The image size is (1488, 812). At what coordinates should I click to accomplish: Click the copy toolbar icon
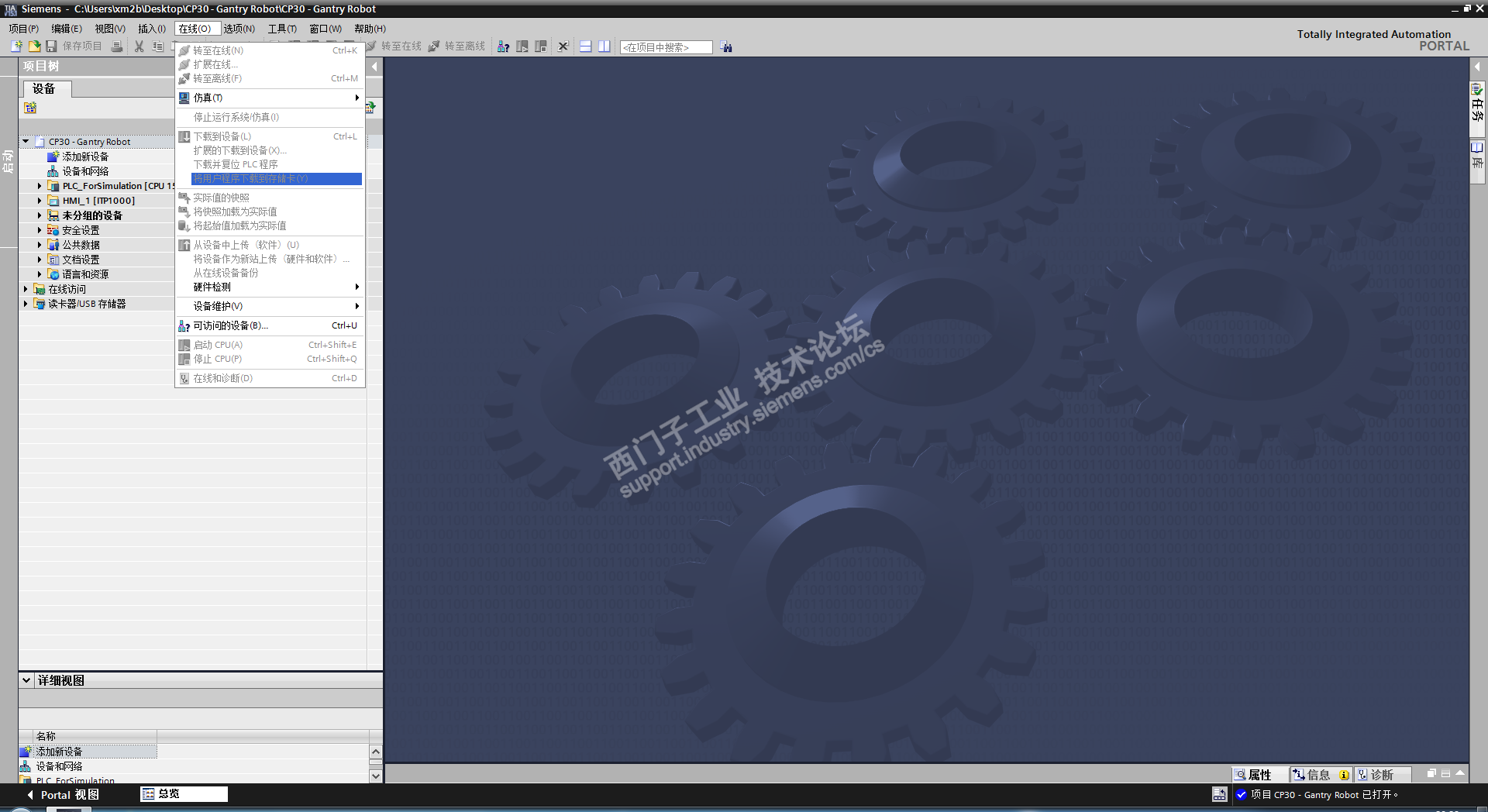tap(157, 46)
